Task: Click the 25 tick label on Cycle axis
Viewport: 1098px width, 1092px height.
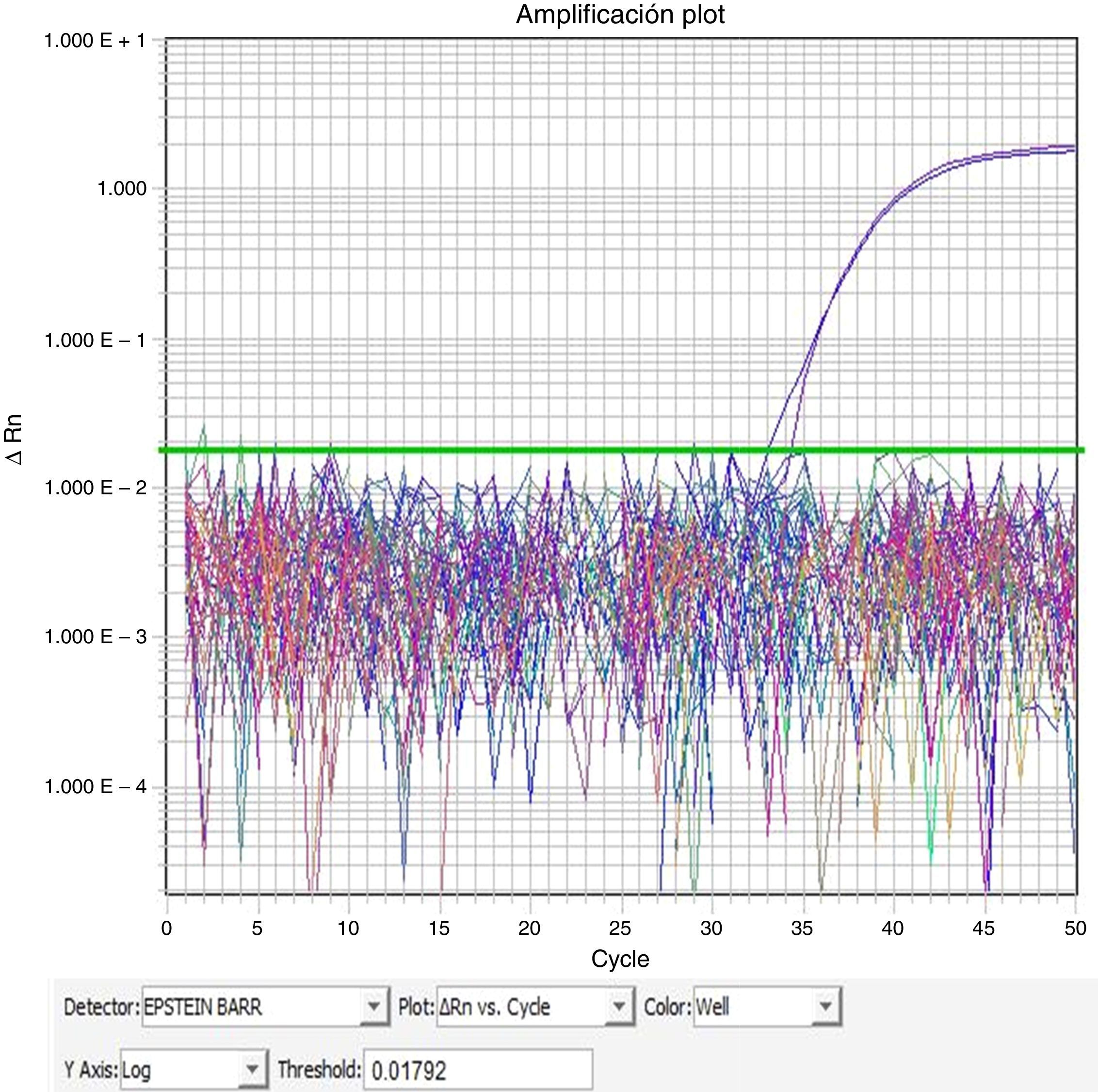Action: click(x=620, y=929)
